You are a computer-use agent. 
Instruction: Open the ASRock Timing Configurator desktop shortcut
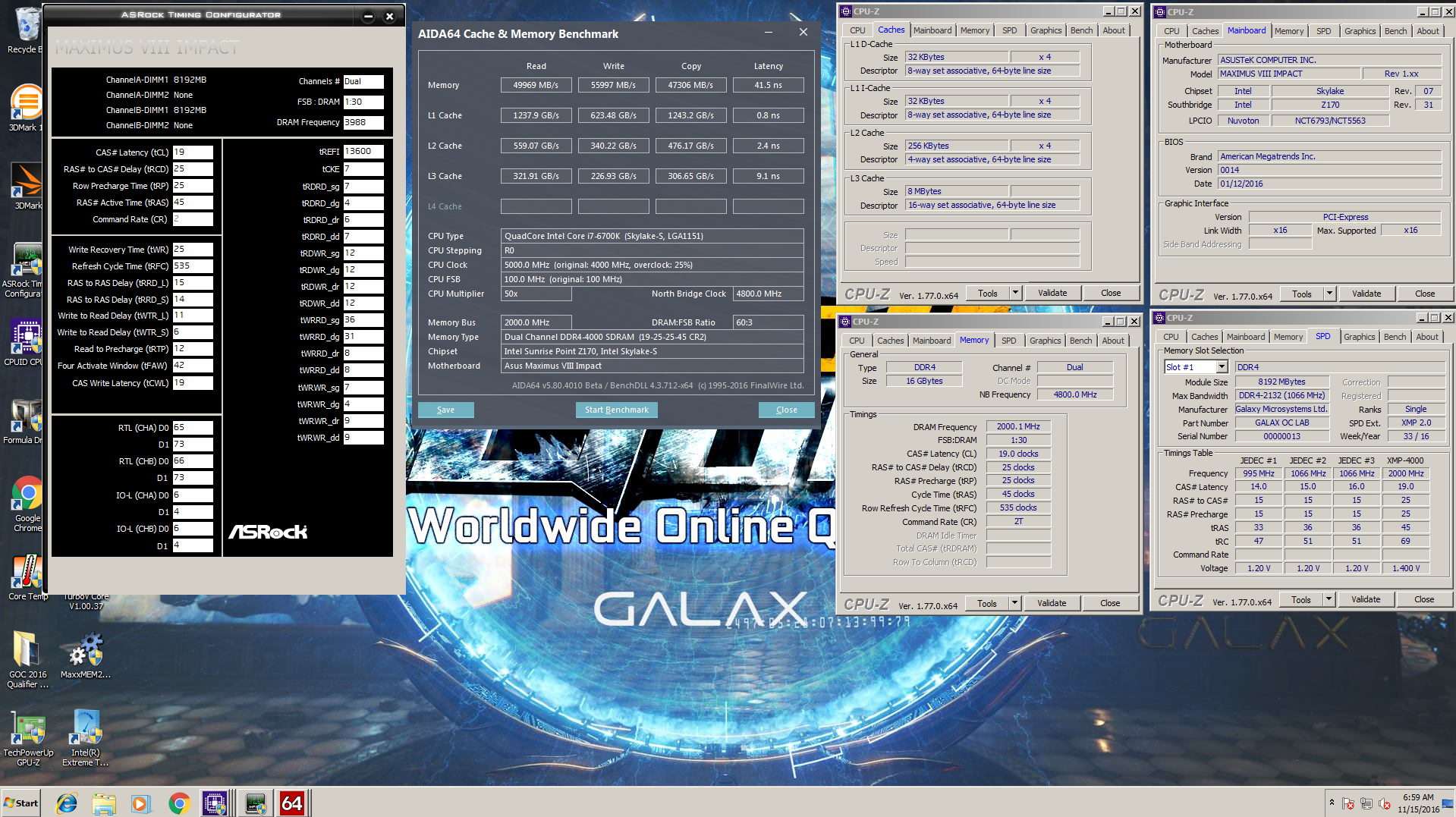[x=27, y=271]
